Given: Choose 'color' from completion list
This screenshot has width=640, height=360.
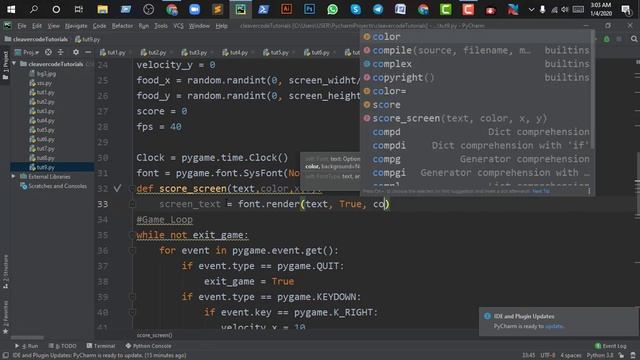Looking at the screenshot, I should pyautogui.click(x=476, y=37).
